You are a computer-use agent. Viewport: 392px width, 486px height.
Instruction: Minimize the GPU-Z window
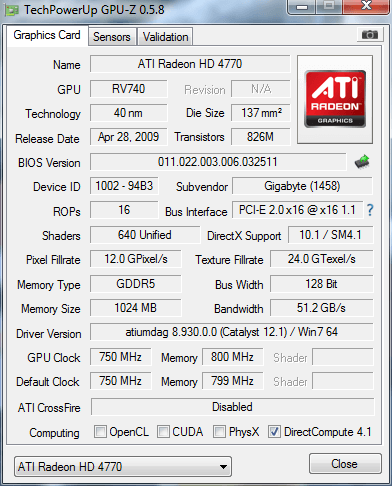302,6
